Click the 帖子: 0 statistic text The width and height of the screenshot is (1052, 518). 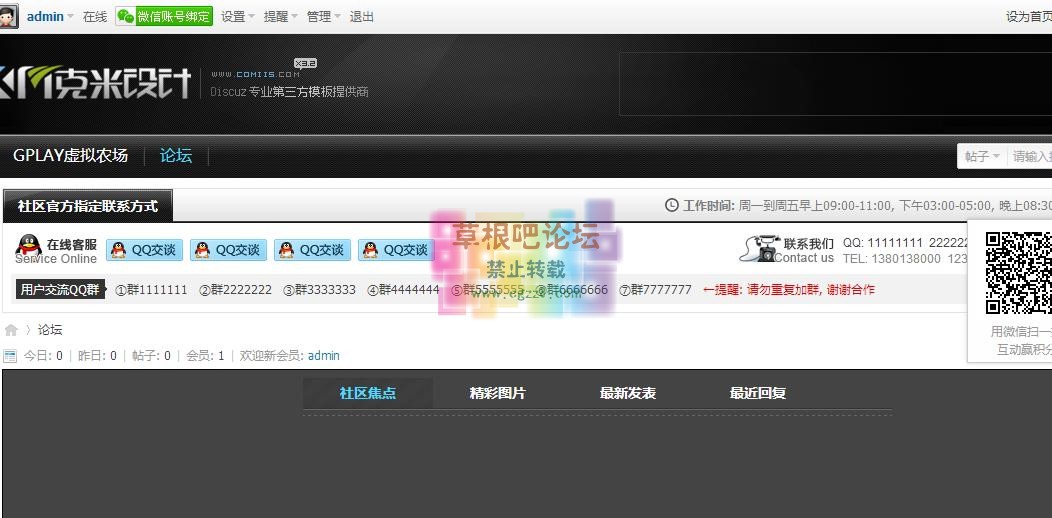coord(151,356)
